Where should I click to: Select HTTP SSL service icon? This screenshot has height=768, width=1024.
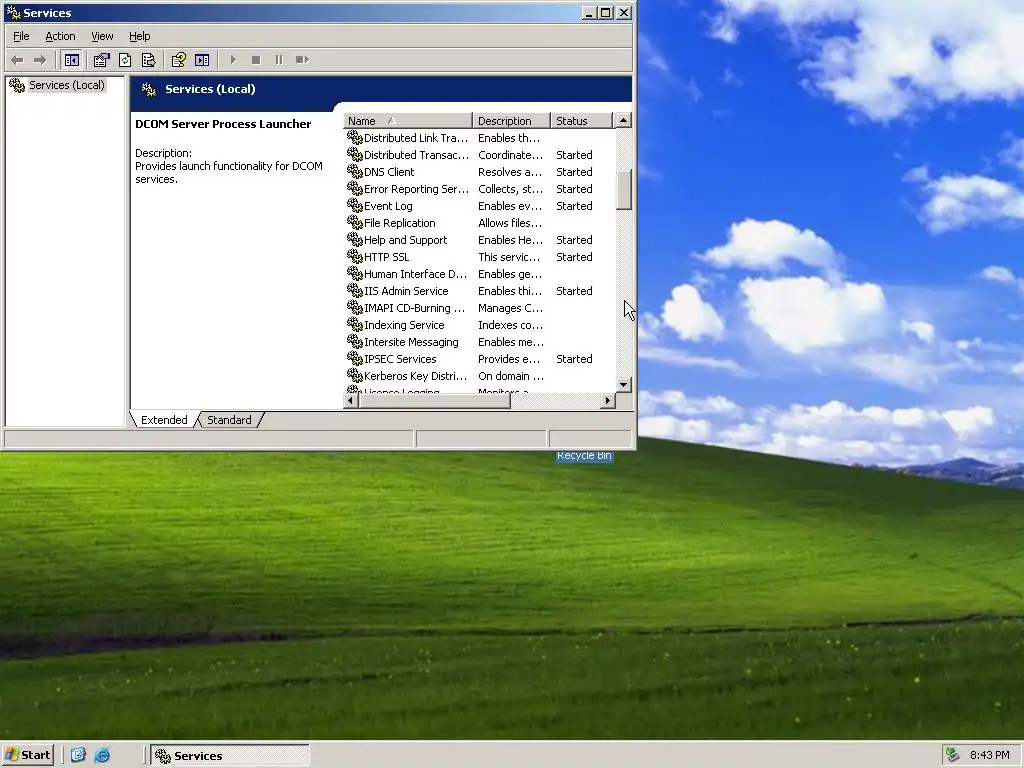(x=355, y=257)
